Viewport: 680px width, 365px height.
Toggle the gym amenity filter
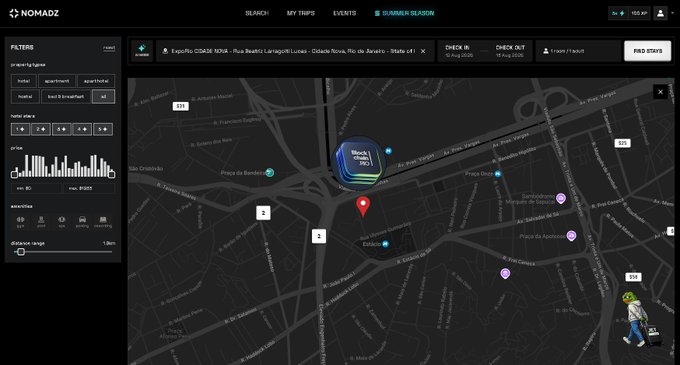click(20, 222)
